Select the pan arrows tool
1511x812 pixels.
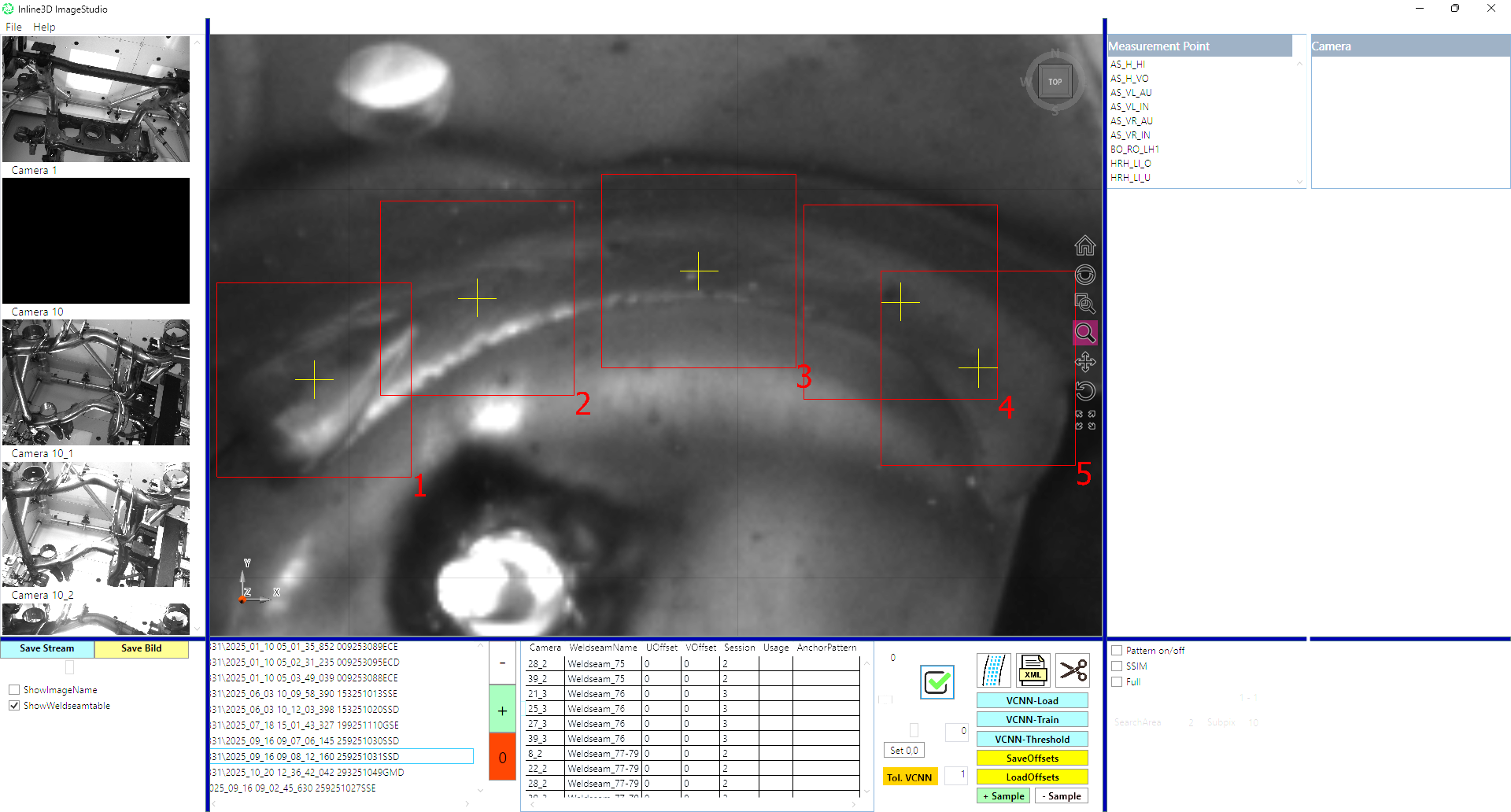pos(1084,362)
